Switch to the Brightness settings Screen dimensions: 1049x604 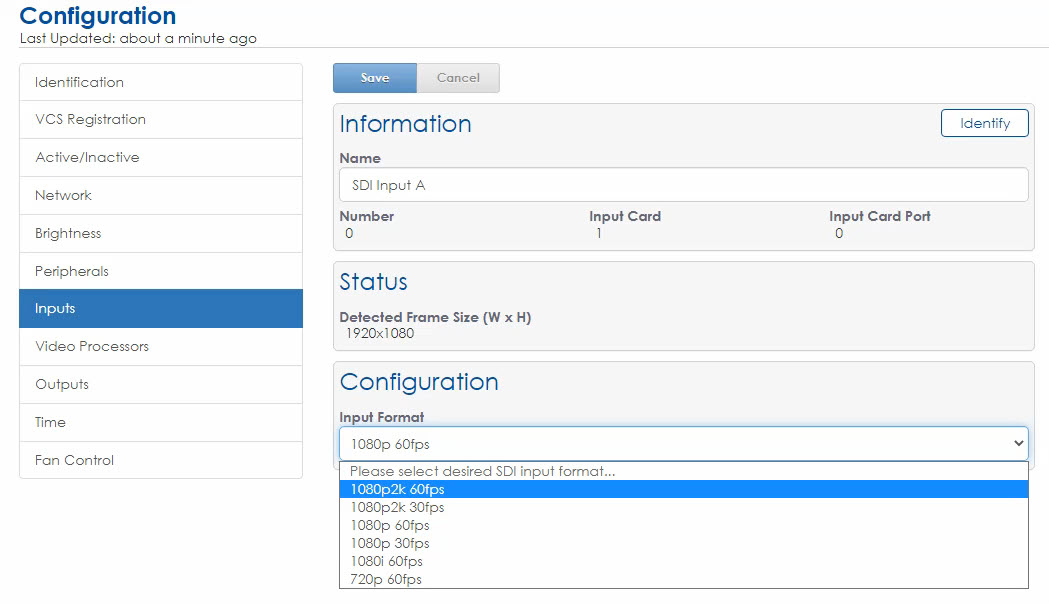[x=160, y=233]
